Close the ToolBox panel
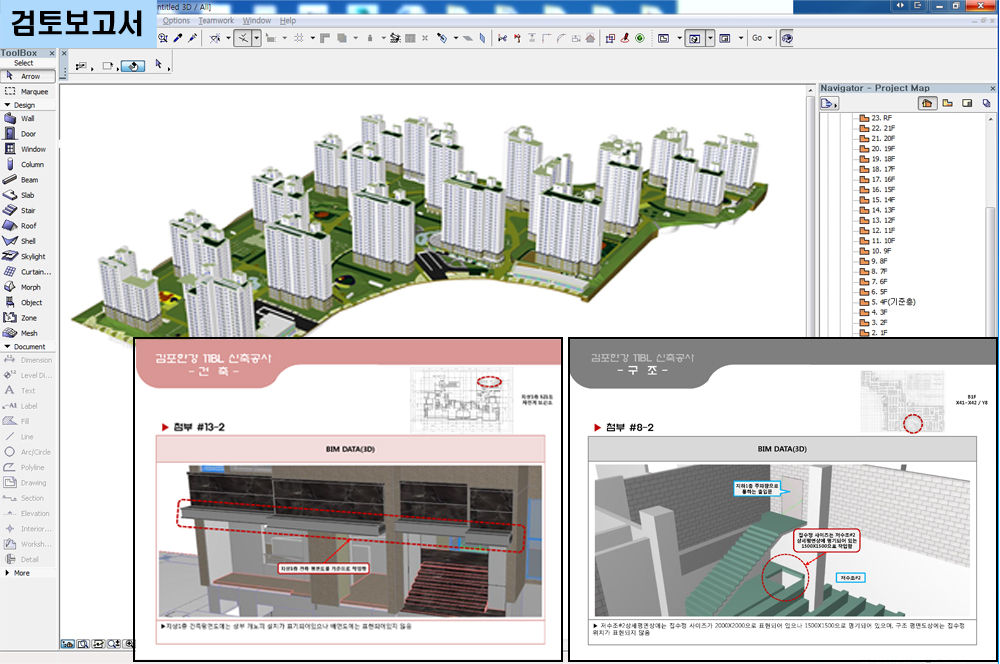Viewport: 1000px width, 664px height. 52,54
